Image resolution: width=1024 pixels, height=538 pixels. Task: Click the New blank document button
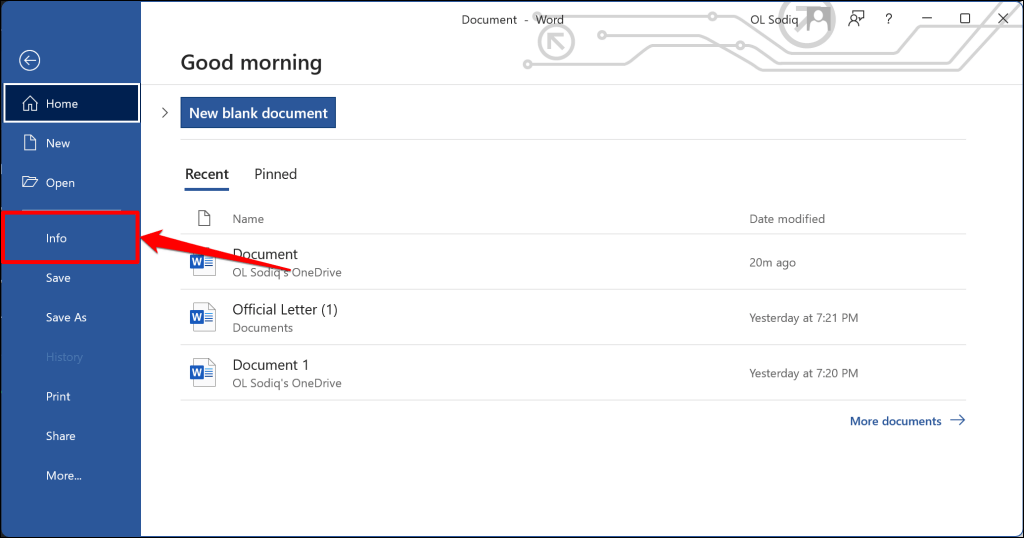pyautogui.click(x=258, y=113)
